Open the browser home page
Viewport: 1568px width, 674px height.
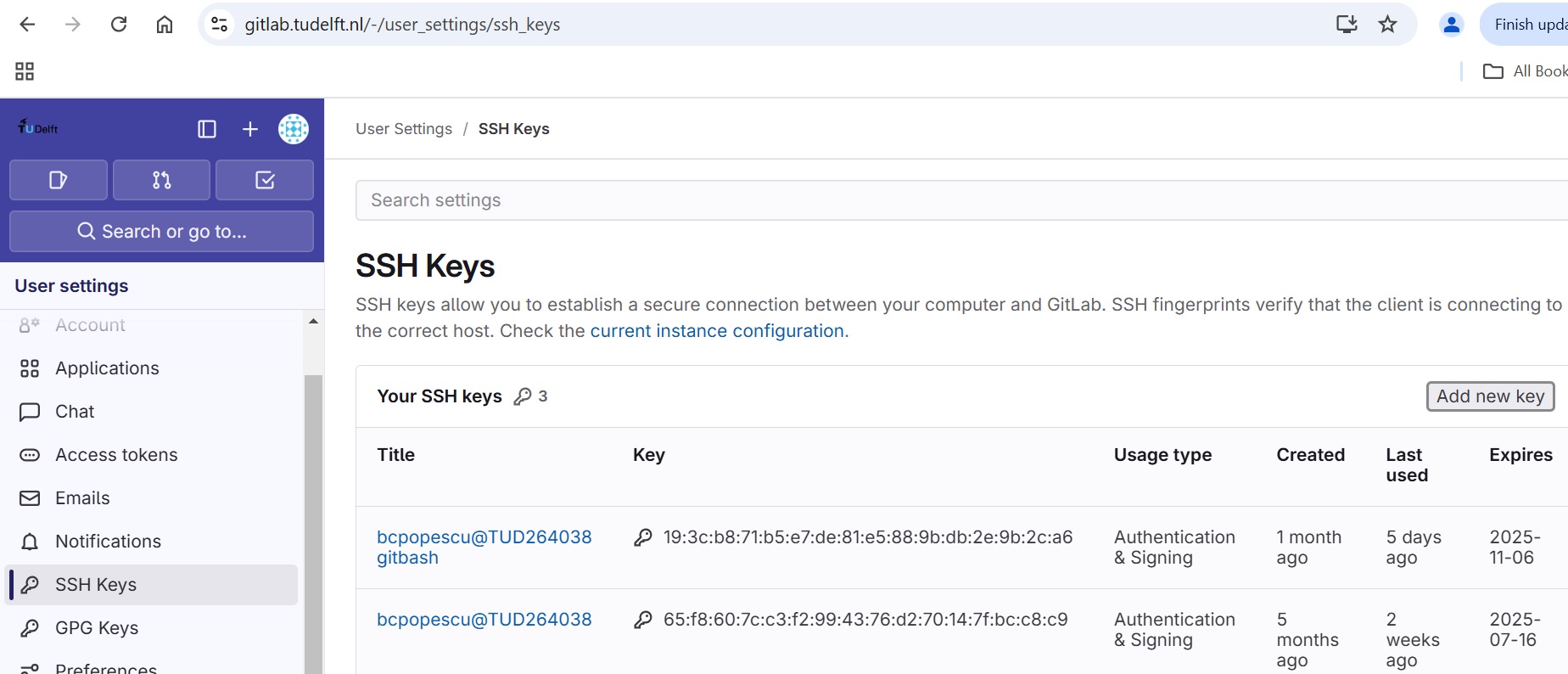(x=165, y=25)
